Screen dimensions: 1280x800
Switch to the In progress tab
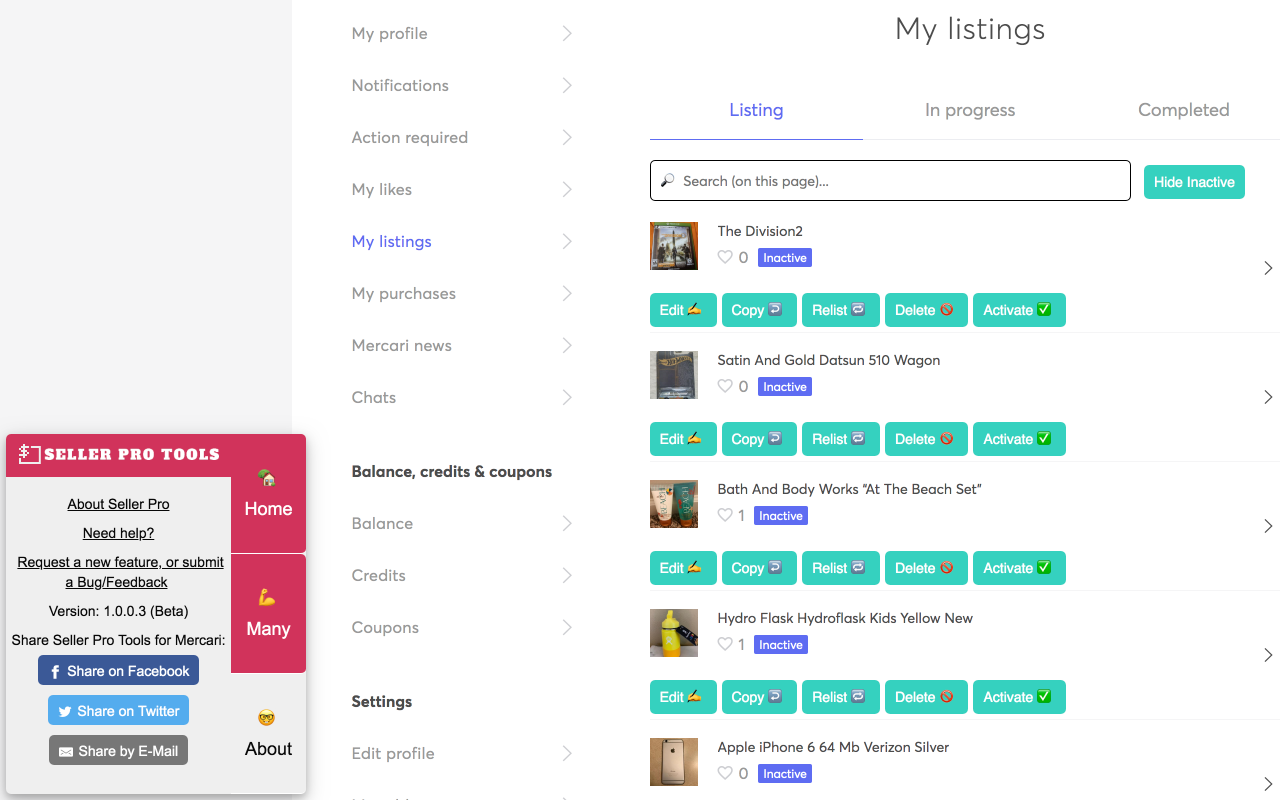(970, 110)
